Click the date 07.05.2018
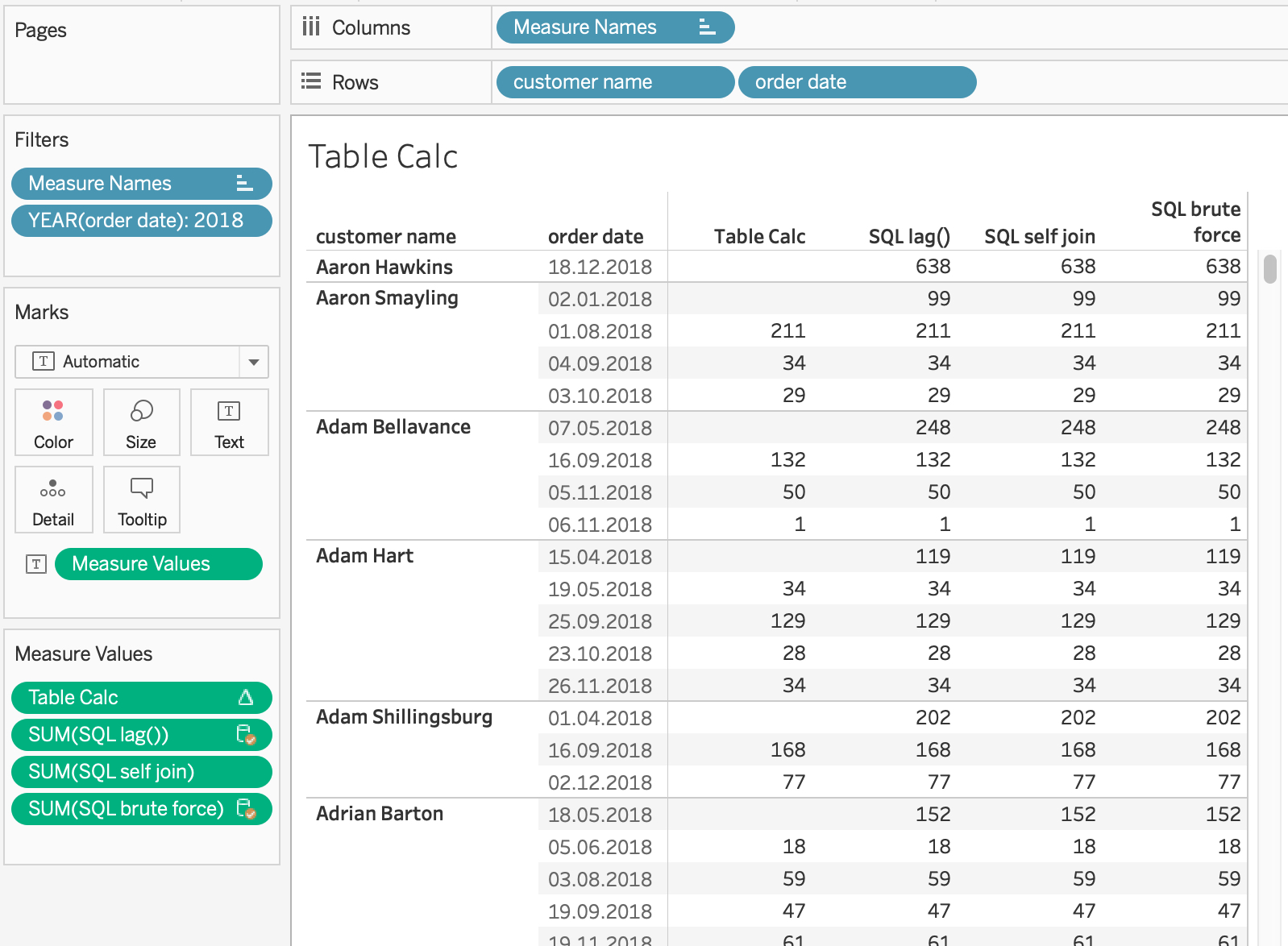The width and height of the screenshot is (1288, 946). (600, 428)
